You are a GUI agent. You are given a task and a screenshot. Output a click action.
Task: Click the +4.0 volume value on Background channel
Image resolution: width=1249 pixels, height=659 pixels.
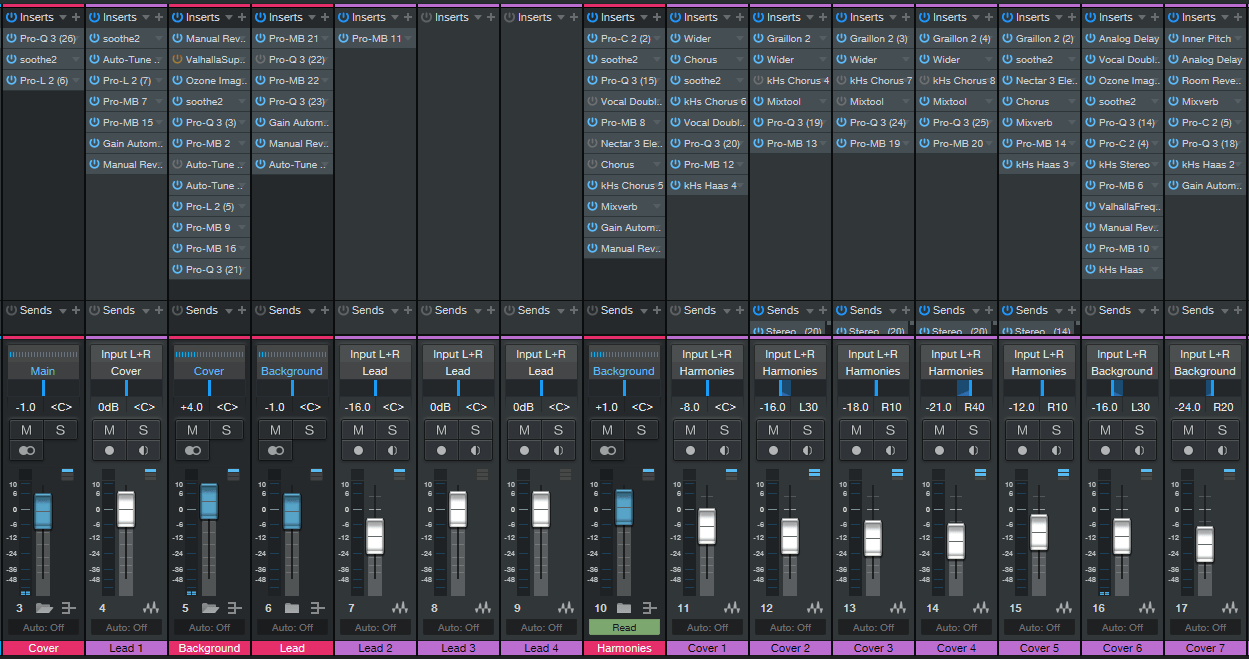(191, 407)
